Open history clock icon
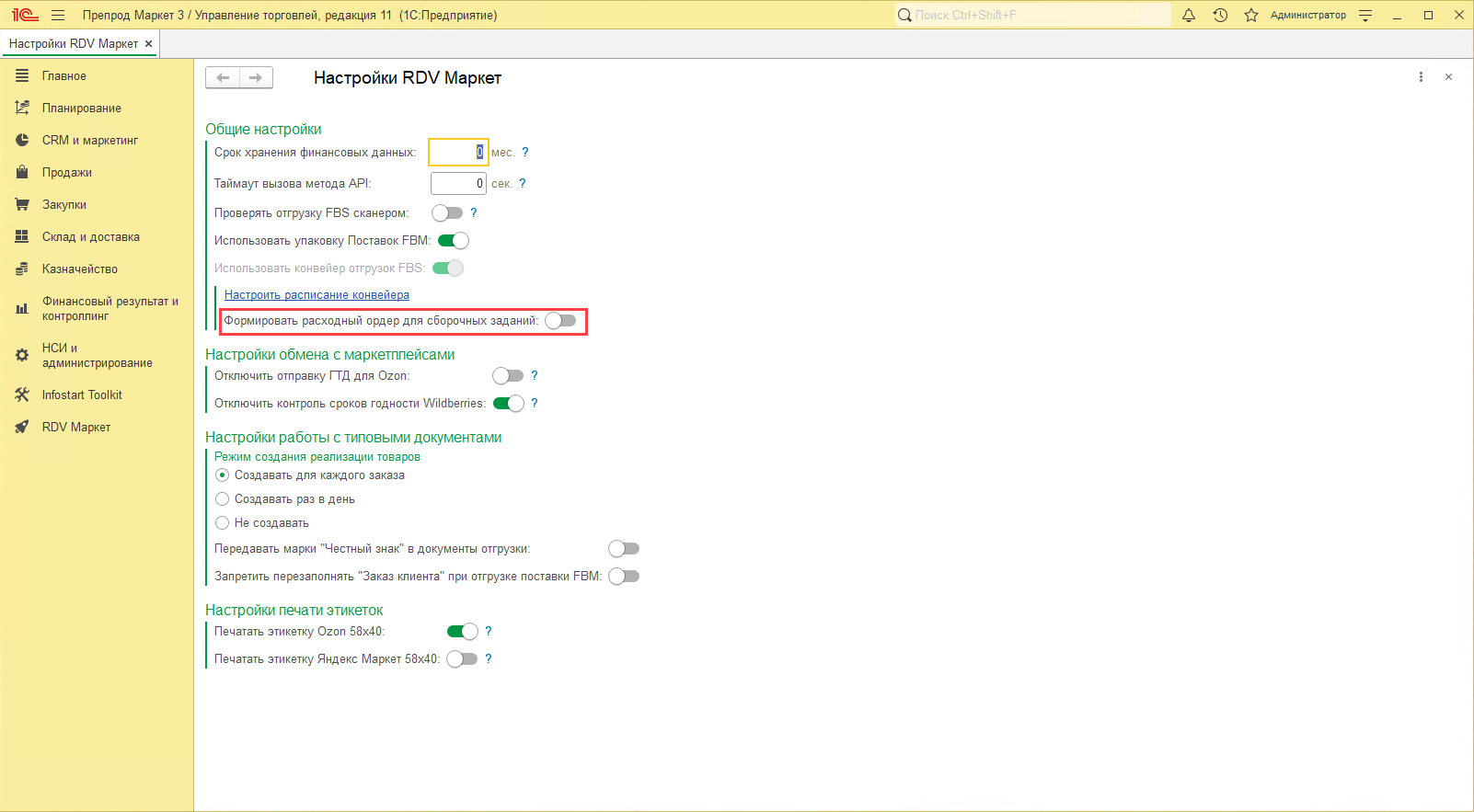1474x812 pixels. (1220, 15)
